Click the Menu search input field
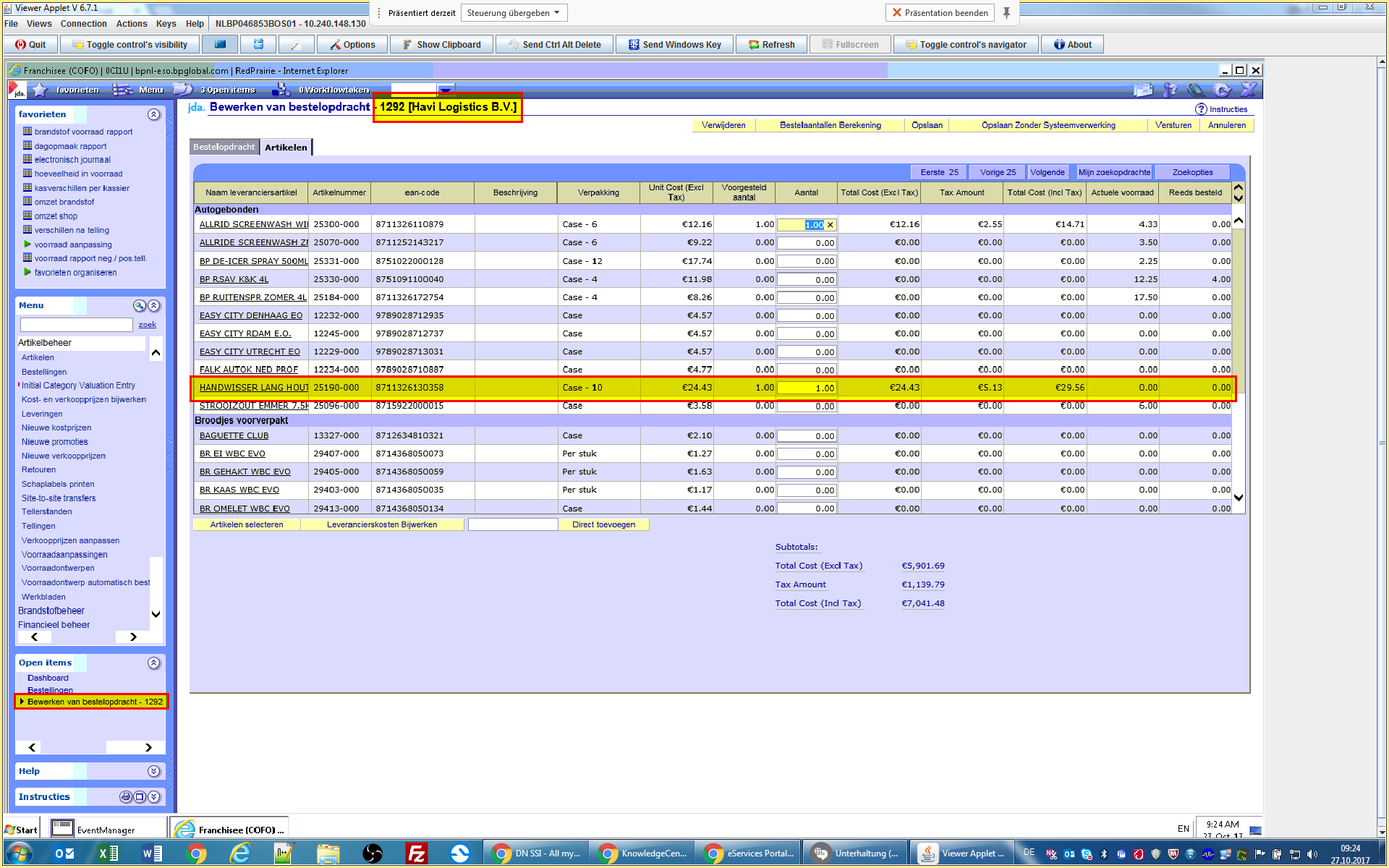Screen dimensions: 1389x868 pos(77,325)
